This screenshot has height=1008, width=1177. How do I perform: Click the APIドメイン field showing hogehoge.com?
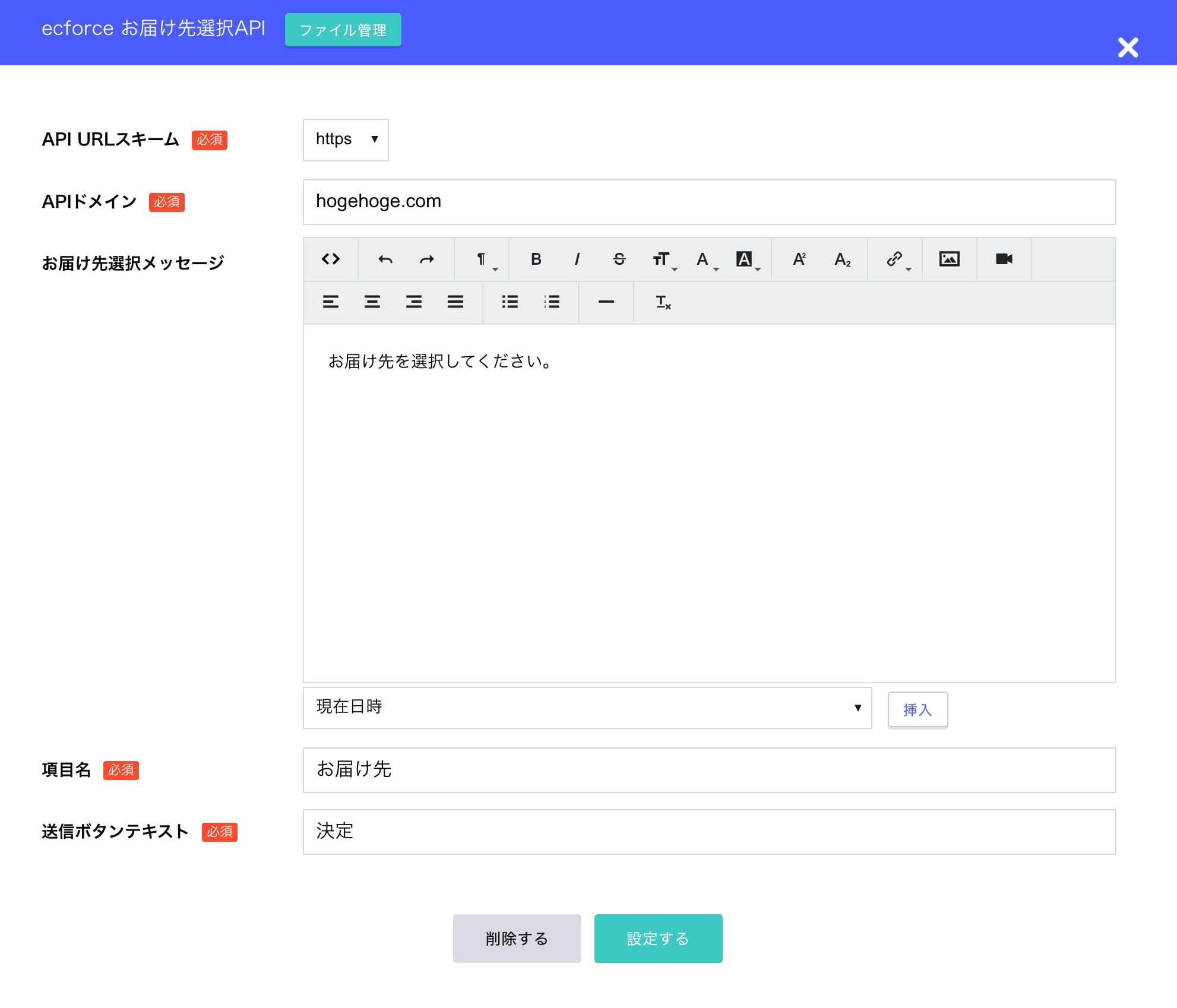(x=708, y=202)
